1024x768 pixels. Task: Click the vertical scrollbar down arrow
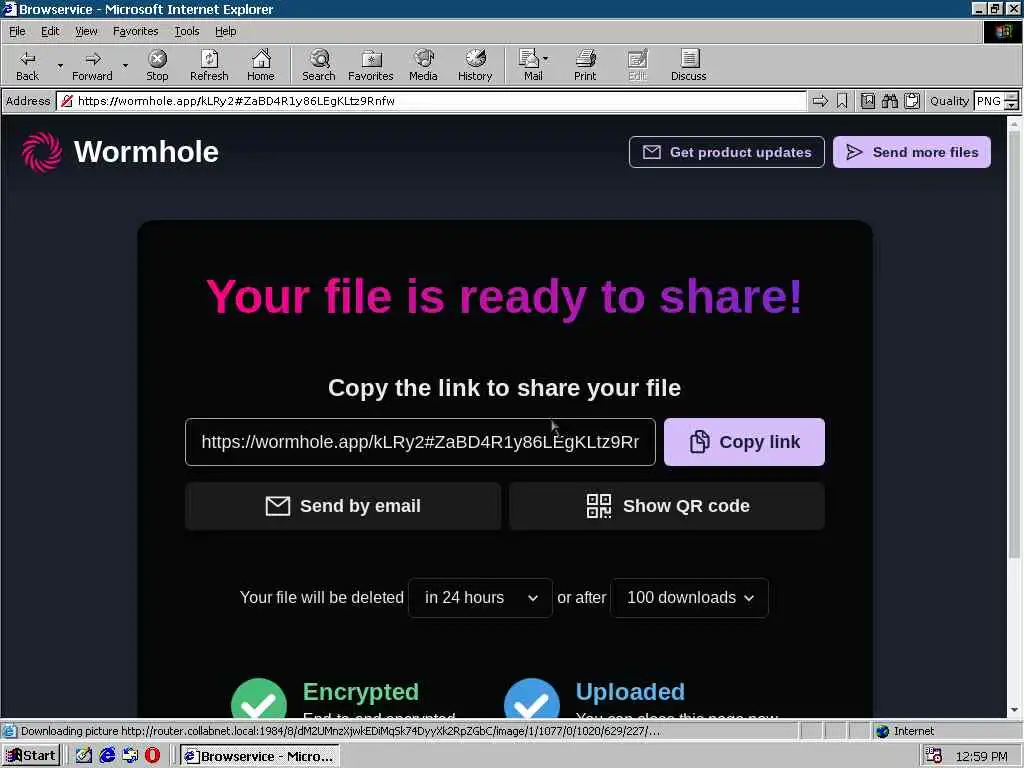point(1014,710)
